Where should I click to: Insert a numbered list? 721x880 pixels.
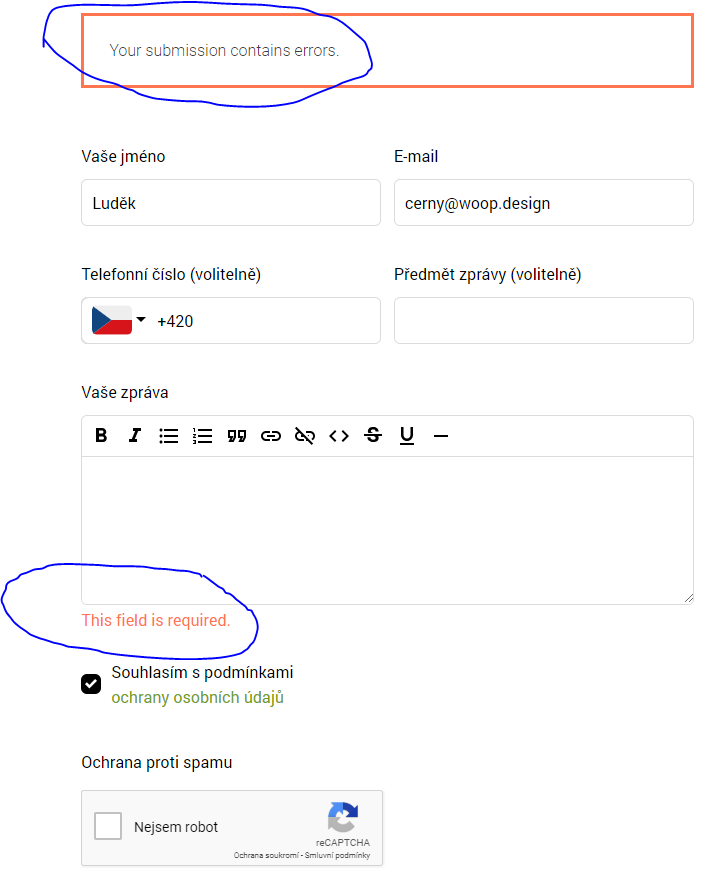pyautogui.click(x=203, y=436)
